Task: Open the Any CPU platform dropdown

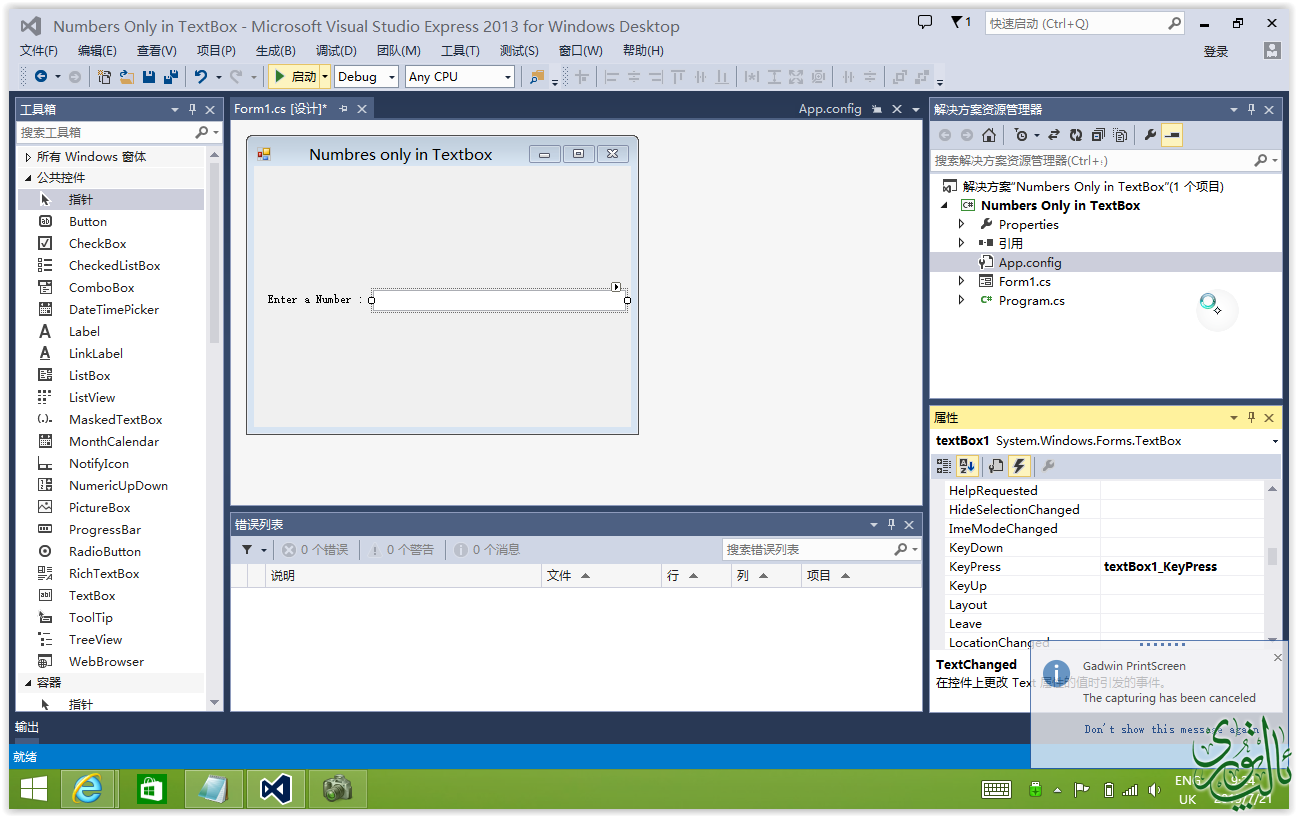Action: (460, 77)
